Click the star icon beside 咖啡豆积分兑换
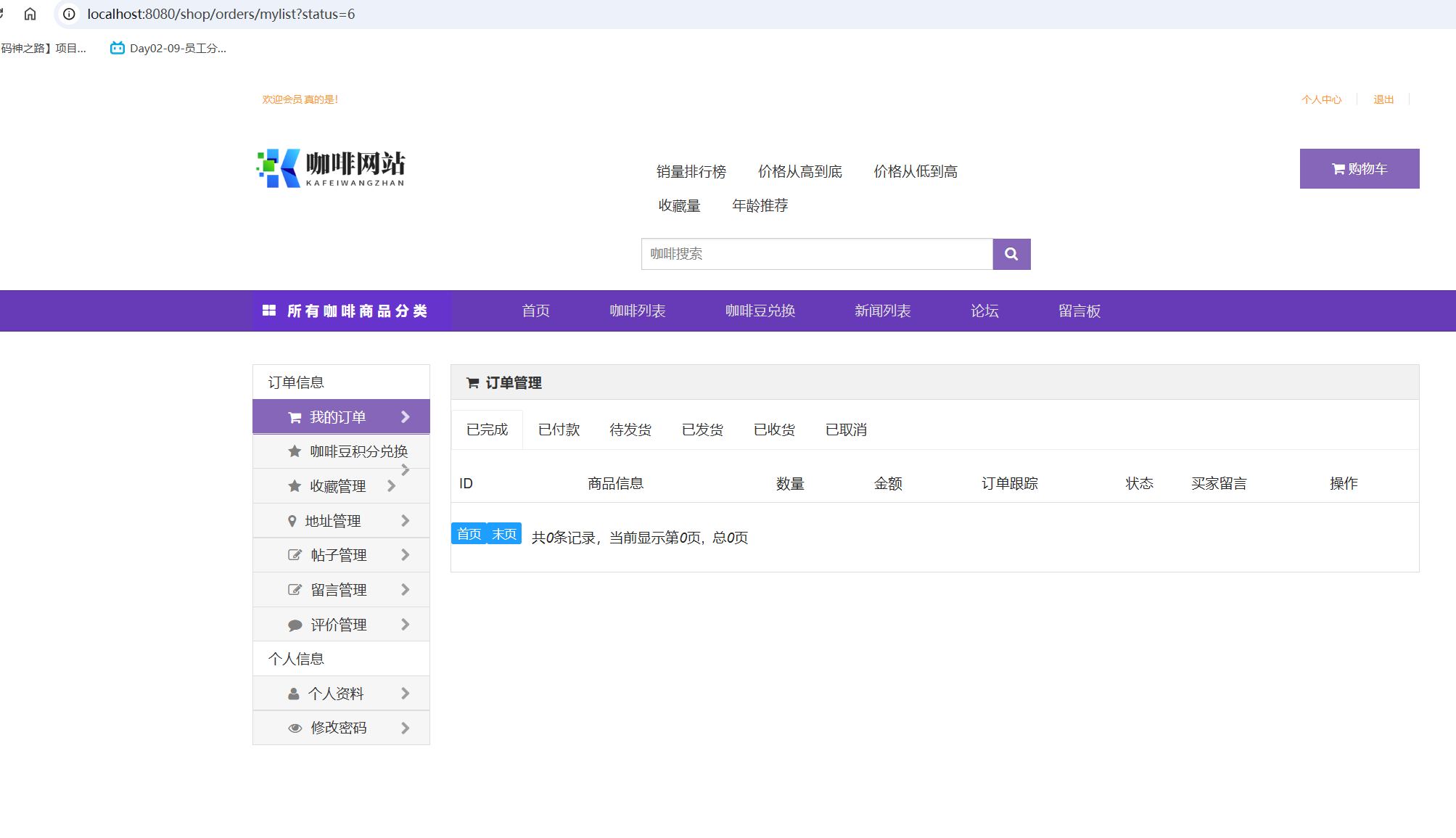The width and height of the screenshot is (1456, 838). pyautogui.click(x=294, y=451)
